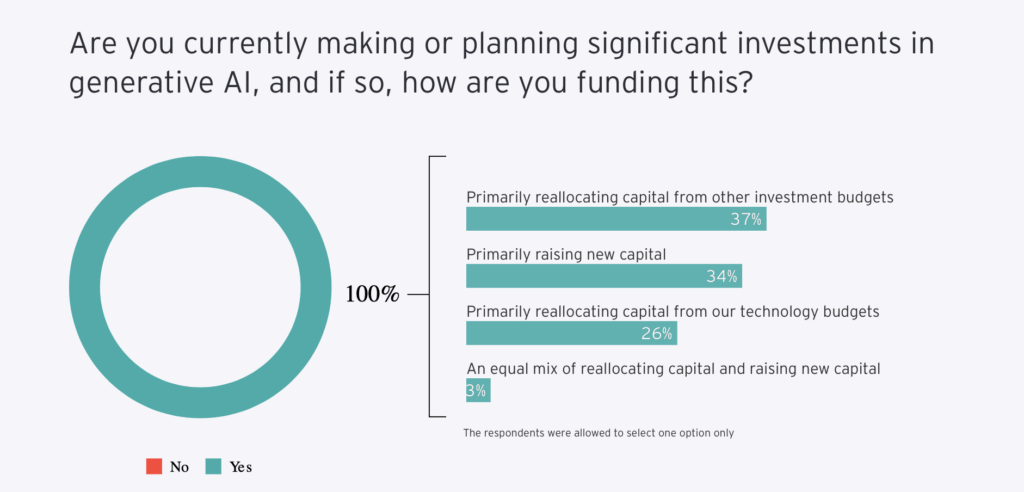Click 'Primarily raising new capital' label
The image size is (1024, 492).
tap(566, 254)
